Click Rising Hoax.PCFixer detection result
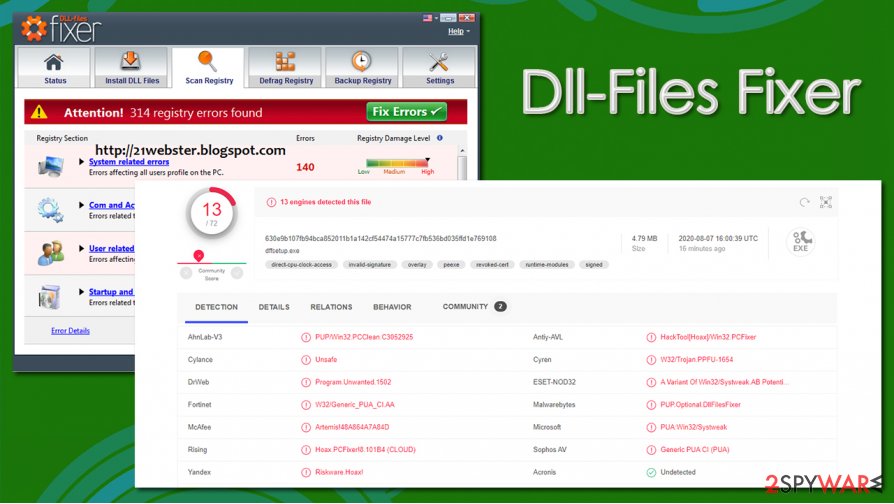The image size is (894, 504). (365, 450)
